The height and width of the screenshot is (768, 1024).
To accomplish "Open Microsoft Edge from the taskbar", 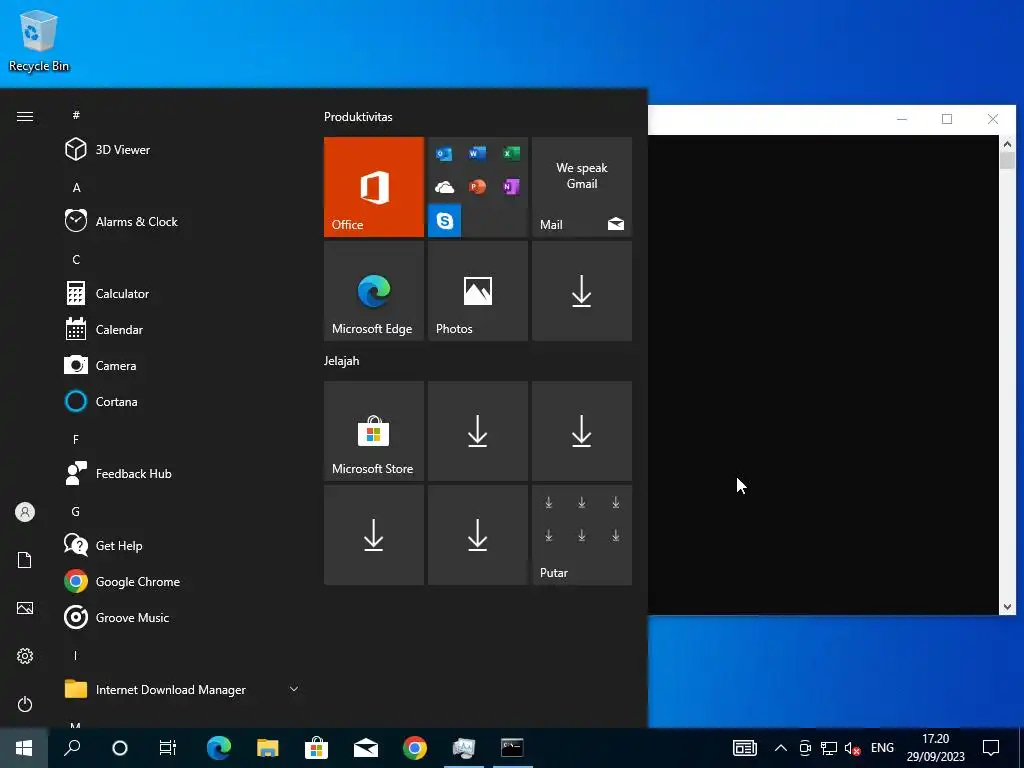I will [219, 748].
